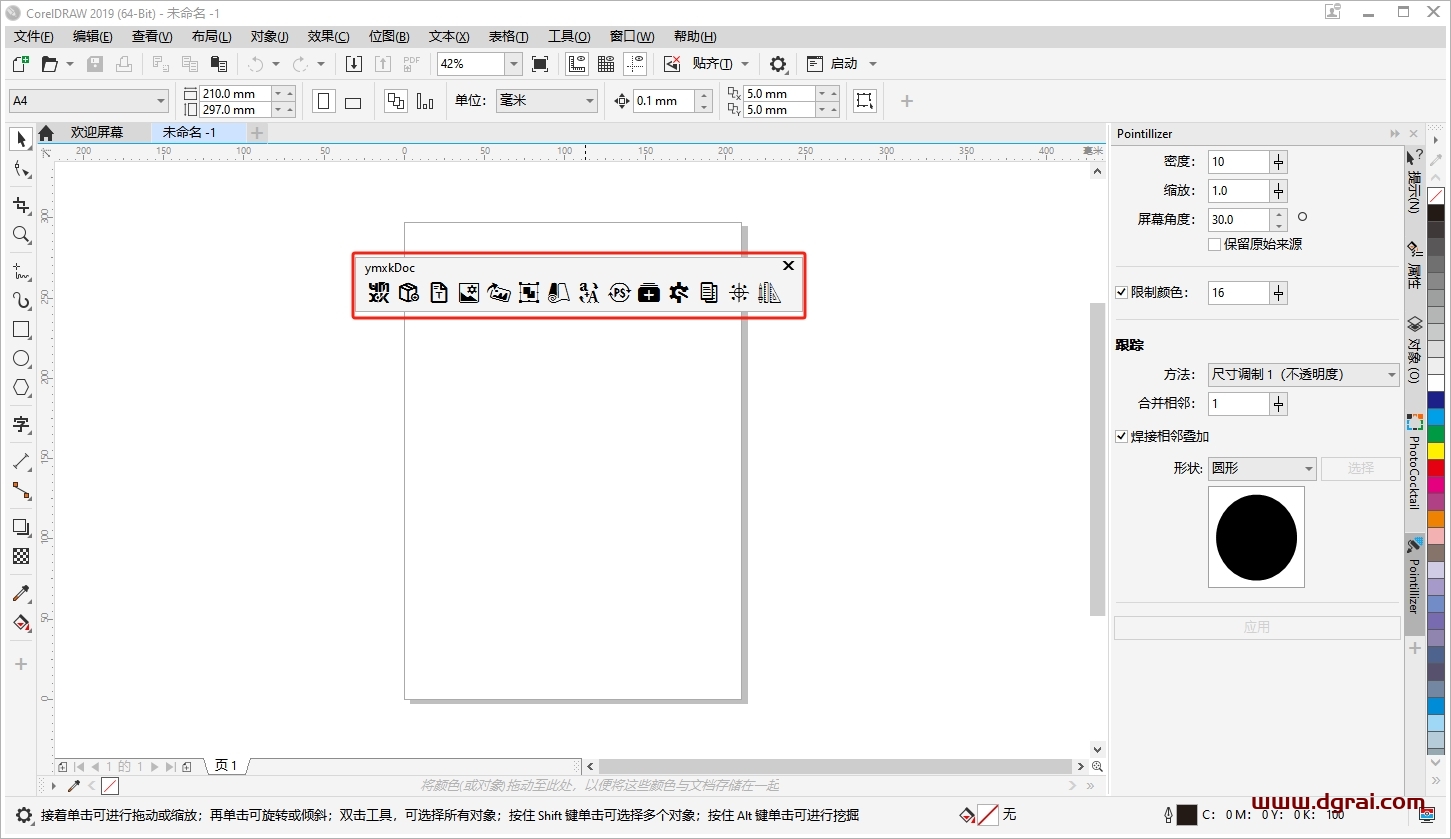
Task: Select the Rectangle tool
Action: 21,329
